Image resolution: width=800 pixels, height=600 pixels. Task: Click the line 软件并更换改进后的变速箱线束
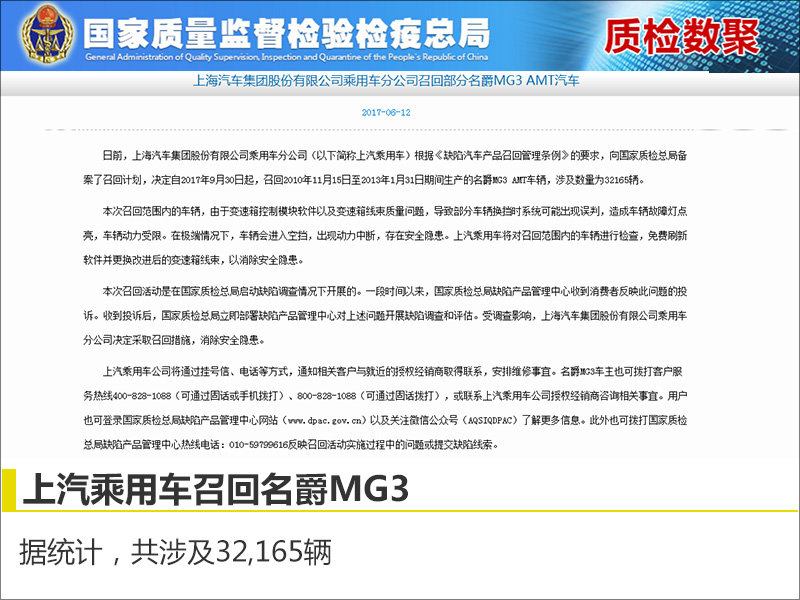pos(193,260)
